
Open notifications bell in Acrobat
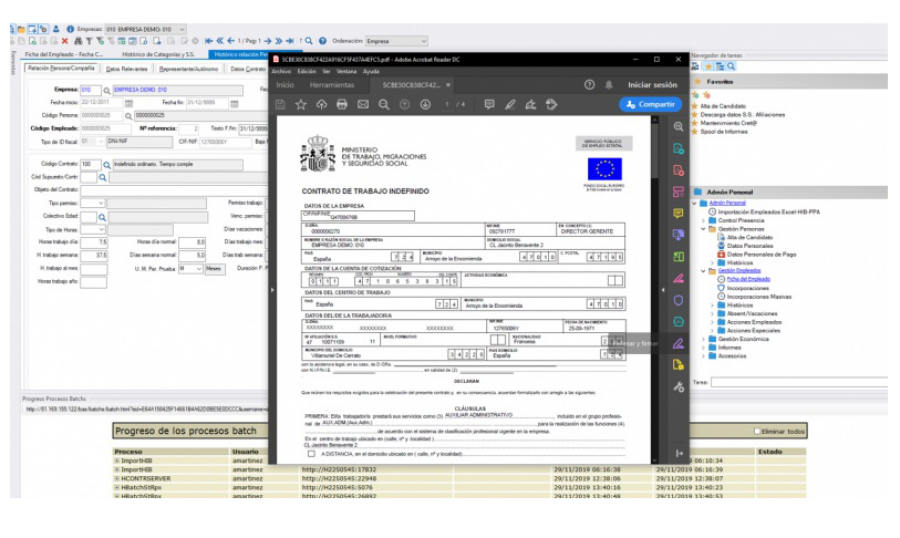click(609, 84)
